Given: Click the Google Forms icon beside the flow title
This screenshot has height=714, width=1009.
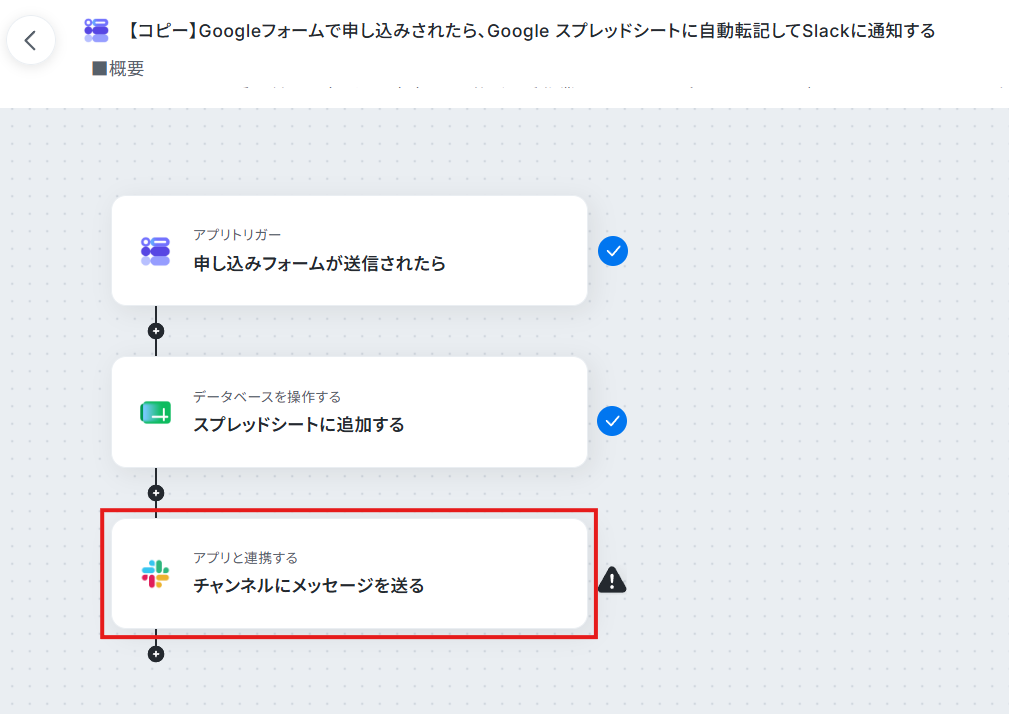Looking at the screenshot, I should (x=97, y=30).
